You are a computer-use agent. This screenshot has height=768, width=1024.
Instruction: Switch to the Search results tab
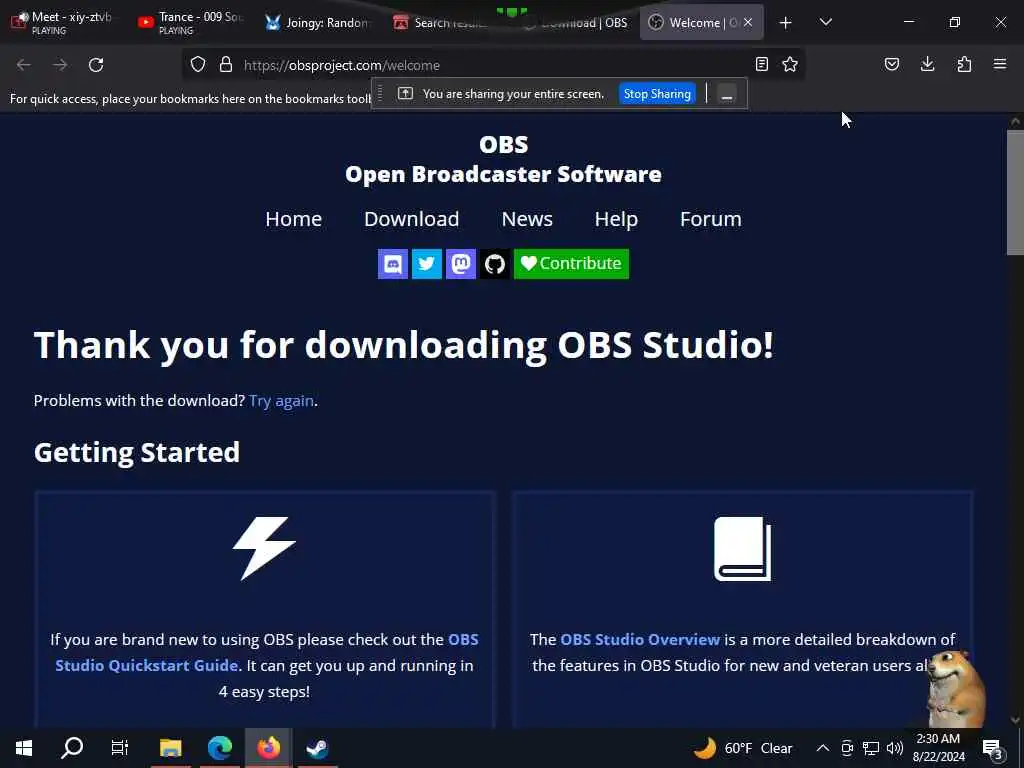coord(445,23)
